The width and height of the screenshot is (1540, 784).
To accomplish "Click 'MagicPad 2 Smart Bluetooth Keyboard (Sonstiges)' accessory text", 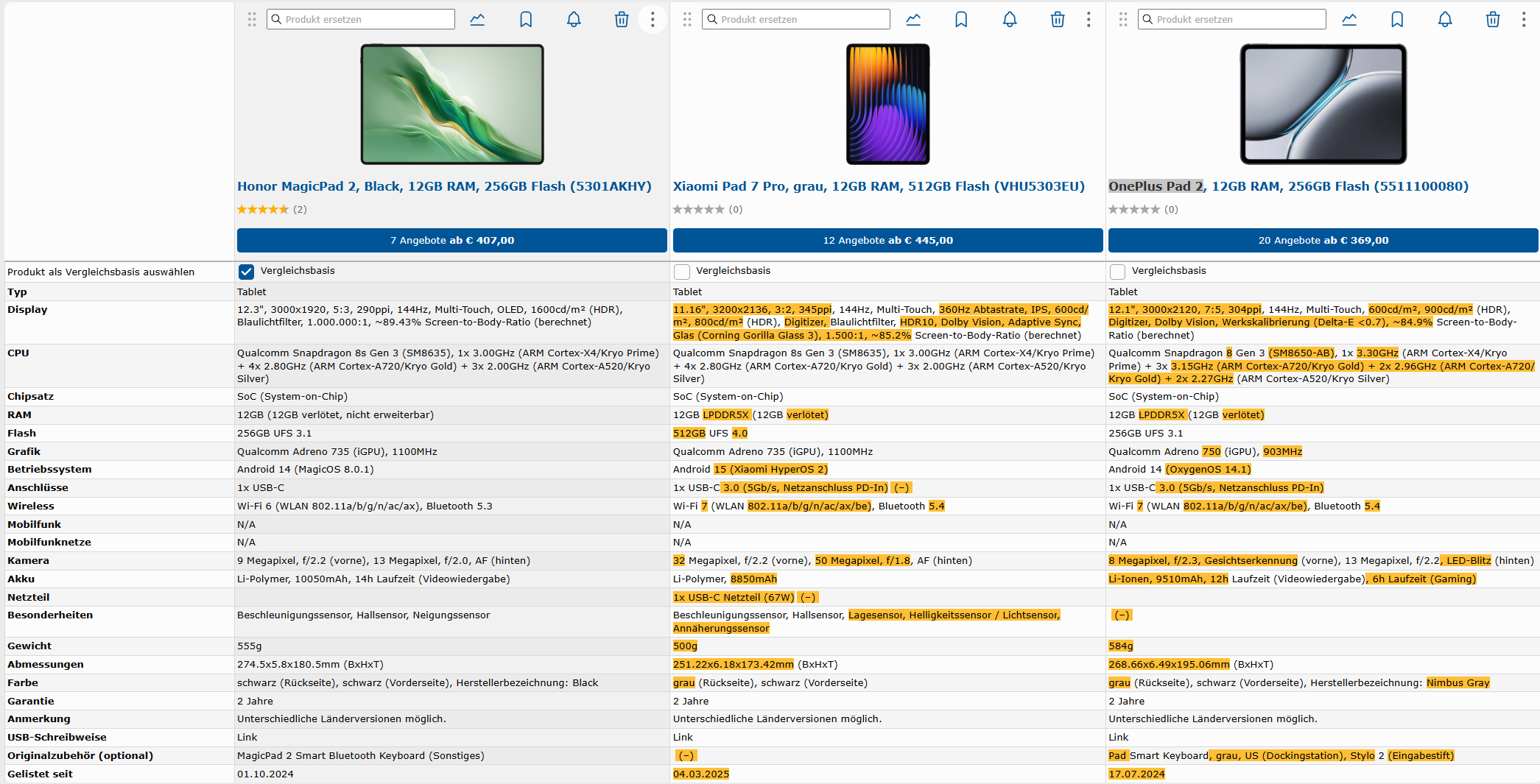I will tap(361, 756).
